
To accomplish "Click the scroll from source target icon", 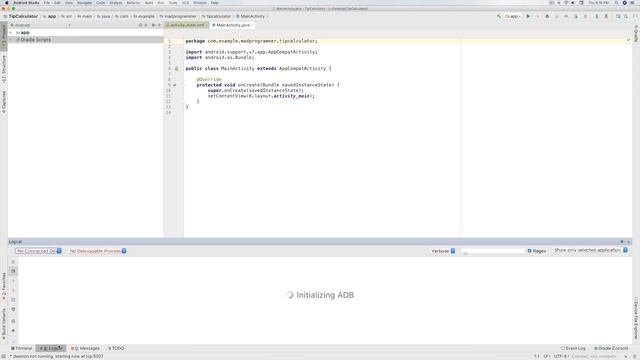I will coord(140,25).
